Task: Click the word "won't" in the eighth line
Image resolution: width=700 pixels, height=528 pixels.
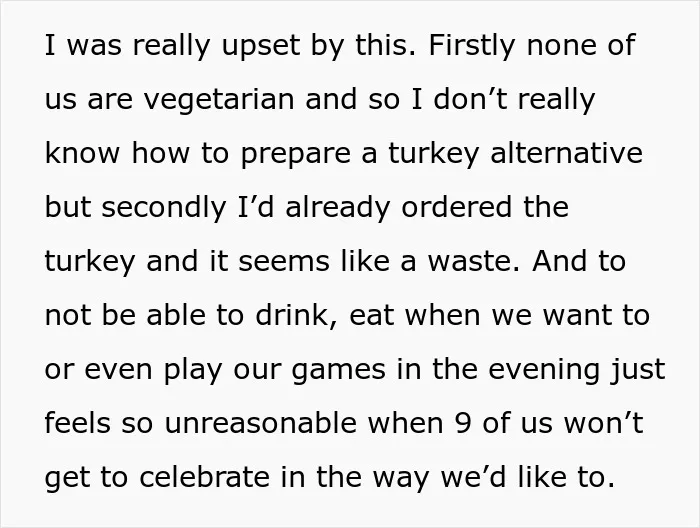Action: 603,423
